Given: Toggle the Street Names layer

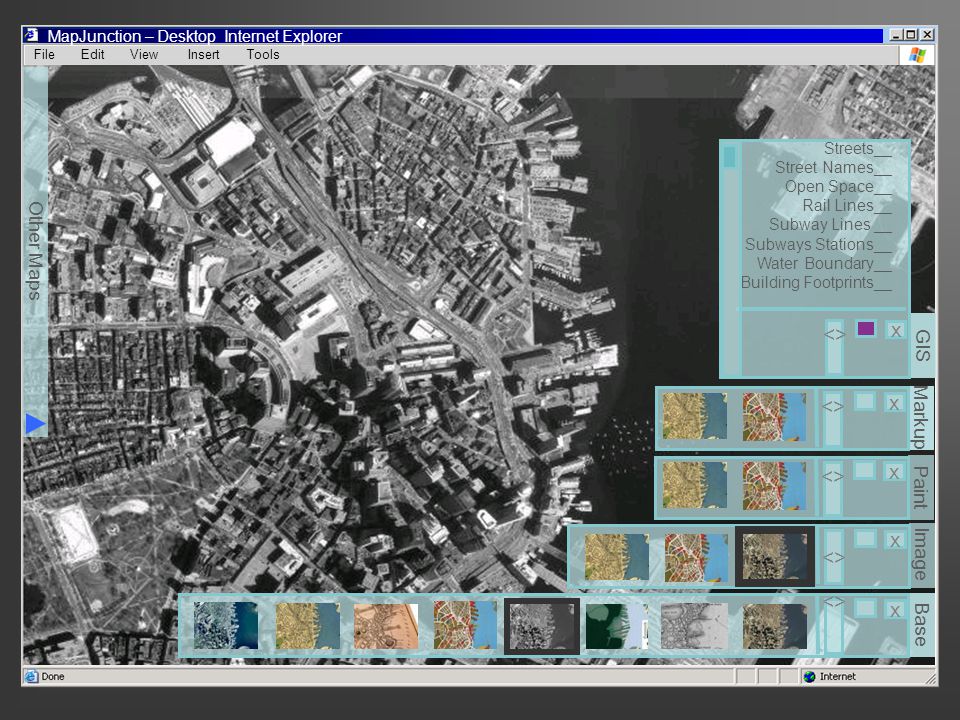Looking at the screenshot, I should click(x=833, y=168).
